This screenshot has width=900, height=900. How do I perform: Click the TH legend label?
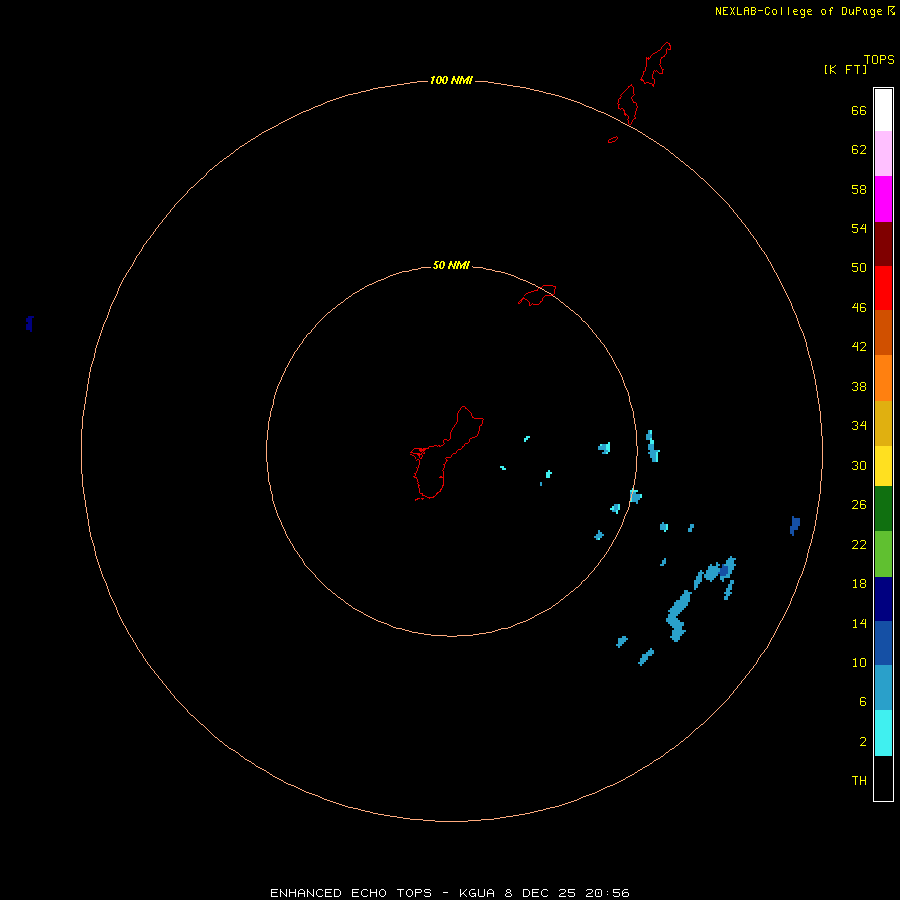(859, 781)
